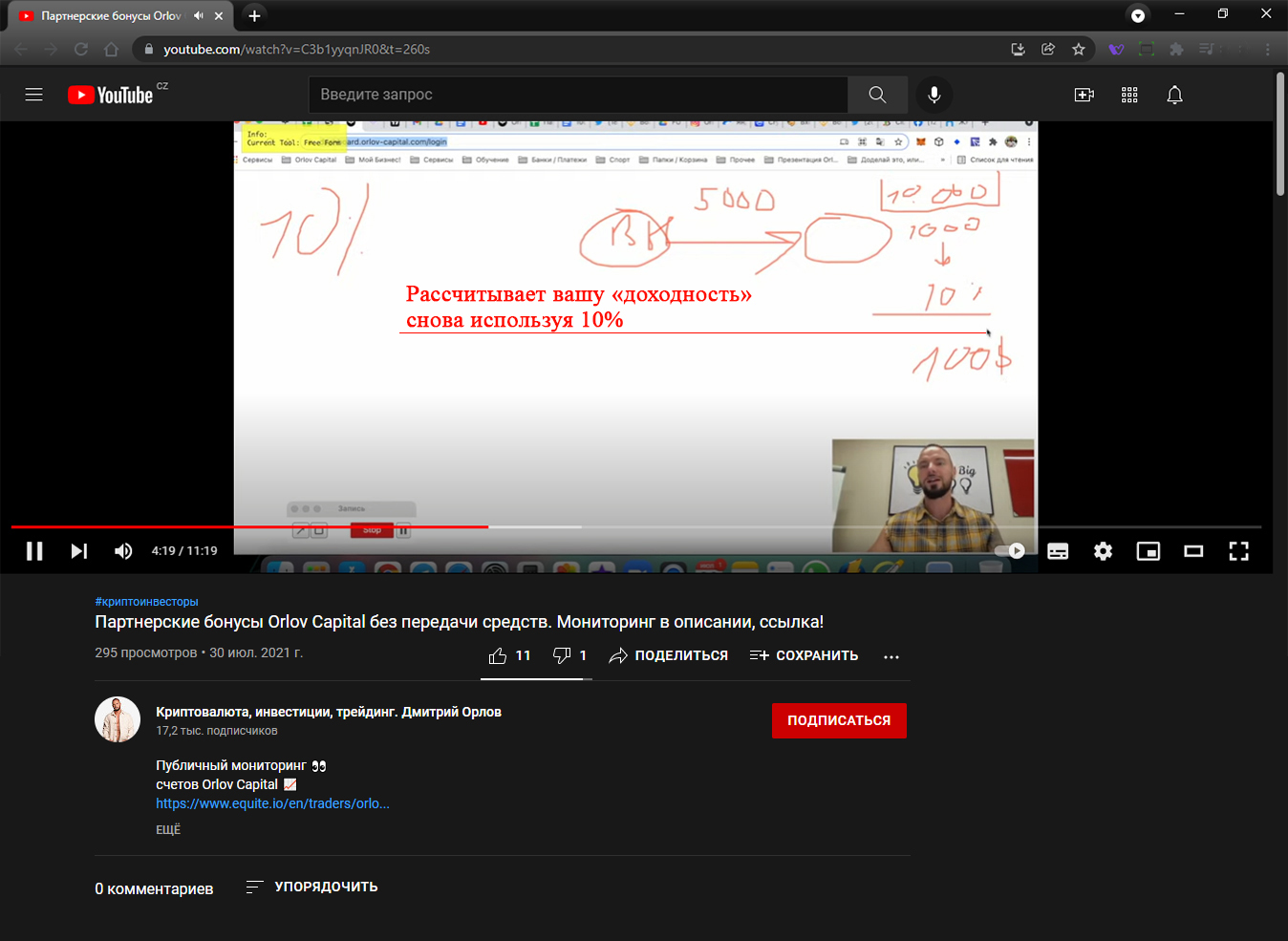The image size is (1288, 941).
Task: Go to browser home page
Action: 111,49
